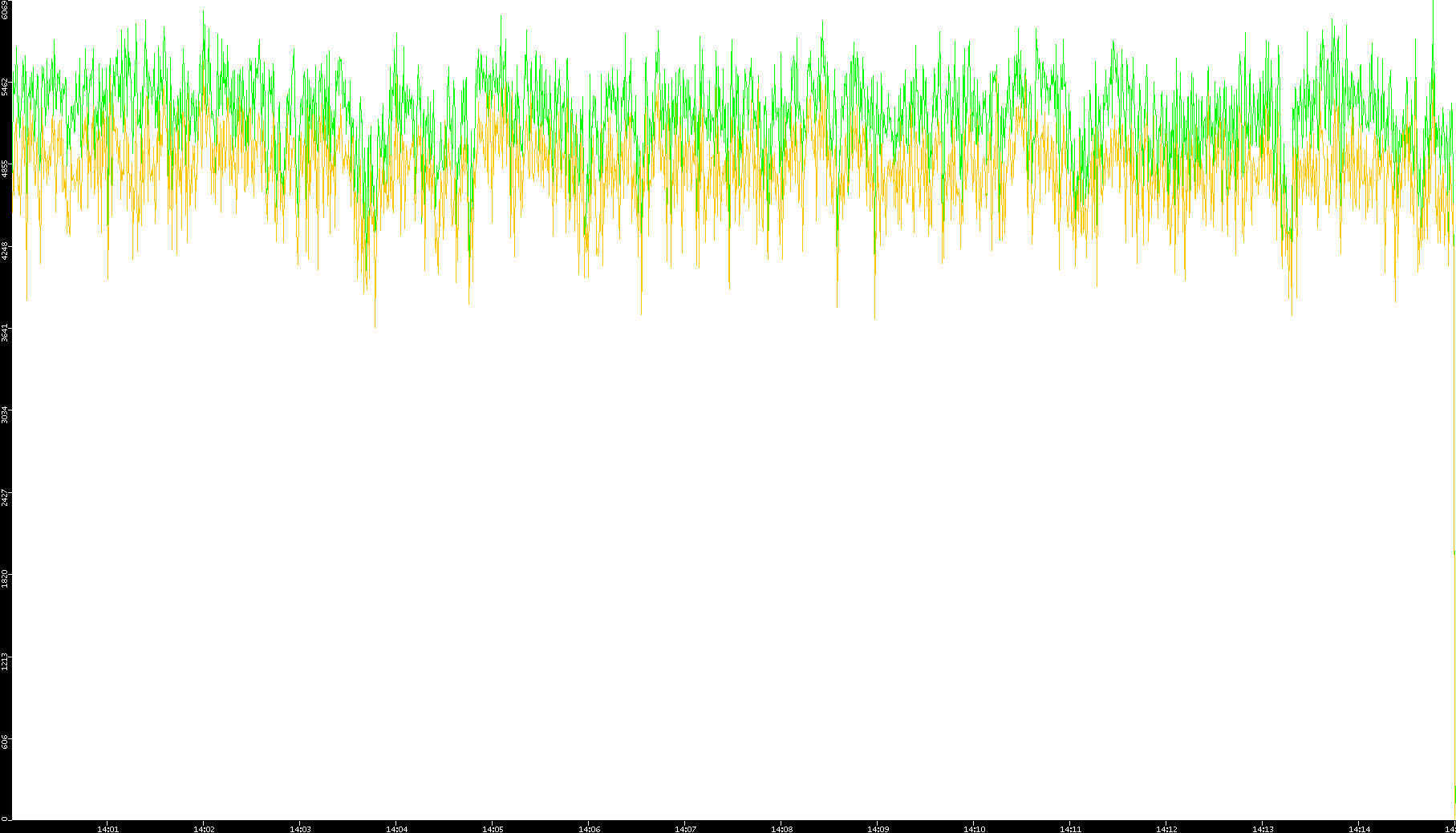The image size is (1456, 833).
Task: Click the 4248 vertical axis label
Action: pos(6,250)
